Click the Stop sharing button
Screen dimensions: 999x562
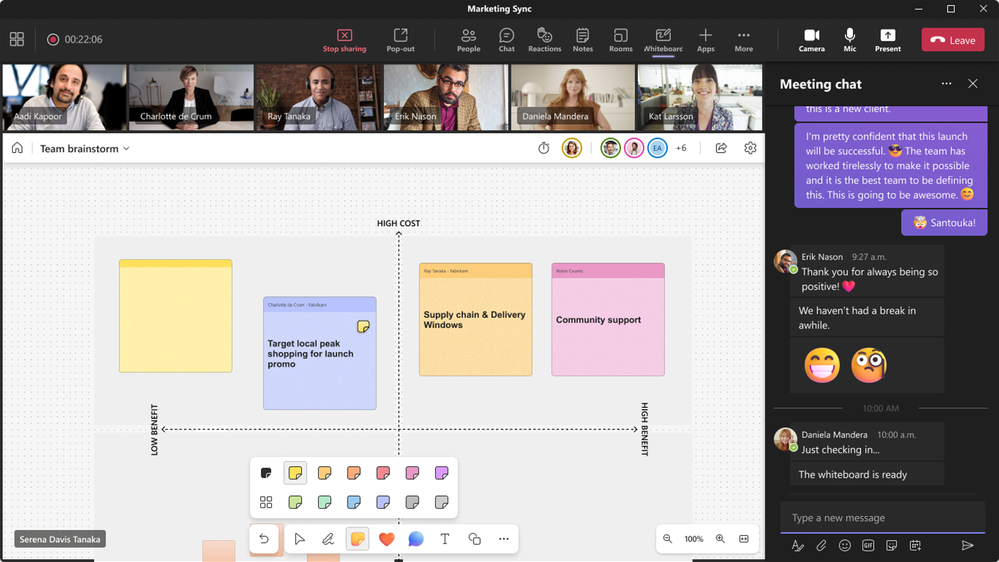pos(344,40)
